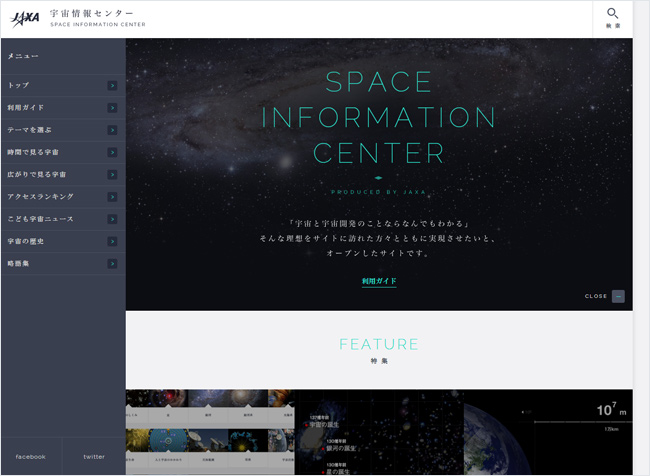Click arrow icon beside アクセスランキング
650x476 pixels.
point(112,197)
